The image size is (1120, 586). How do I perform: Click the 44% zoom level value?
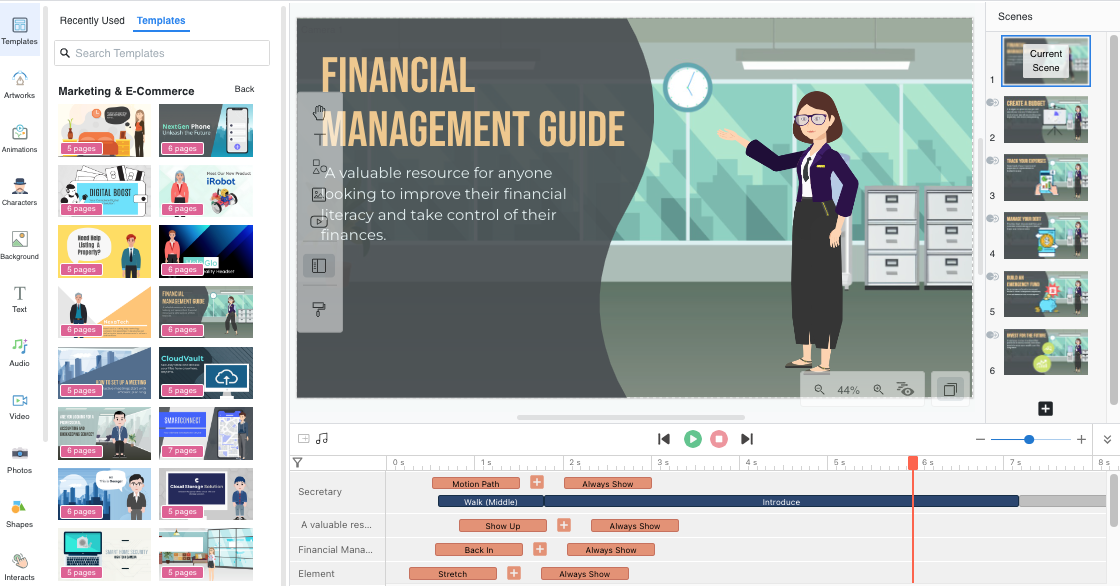point(848,390)
